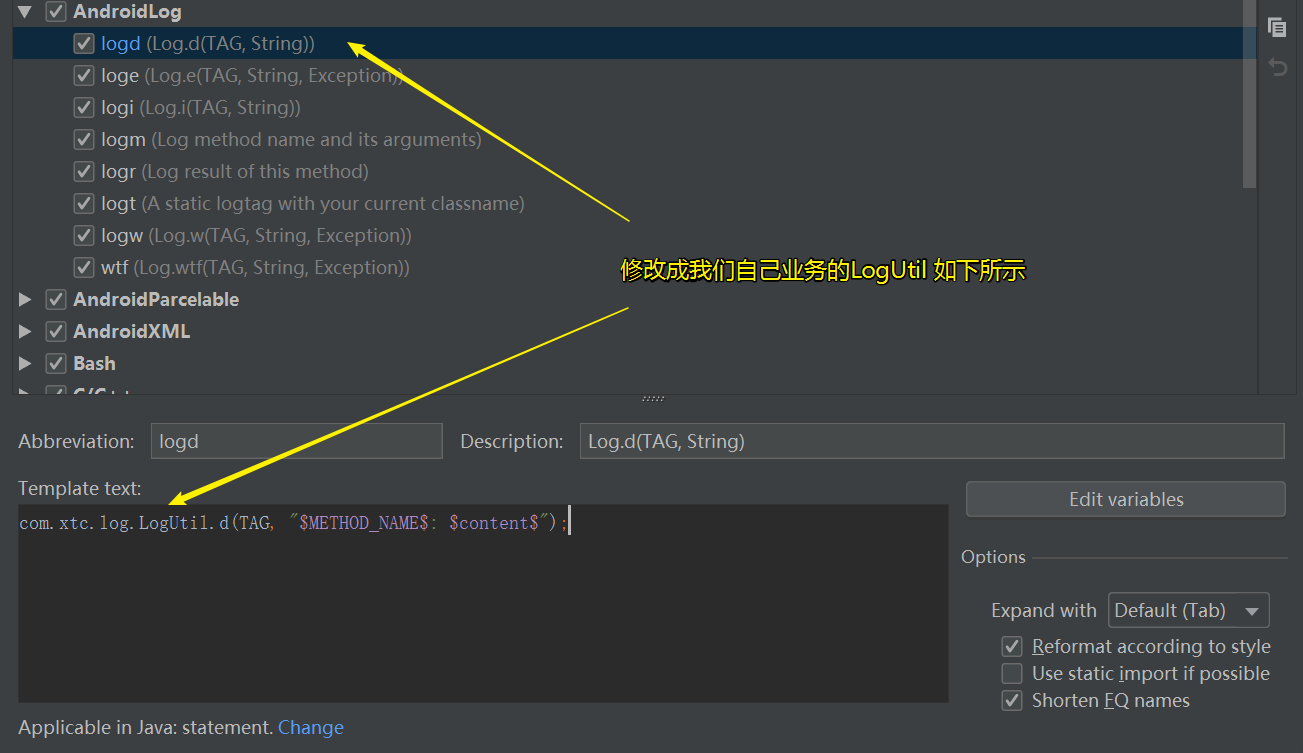This screenshot has height=753, width=1303.
Task: Toggle the AndroidParcelable group checkbox
Action: coord(55,299)
